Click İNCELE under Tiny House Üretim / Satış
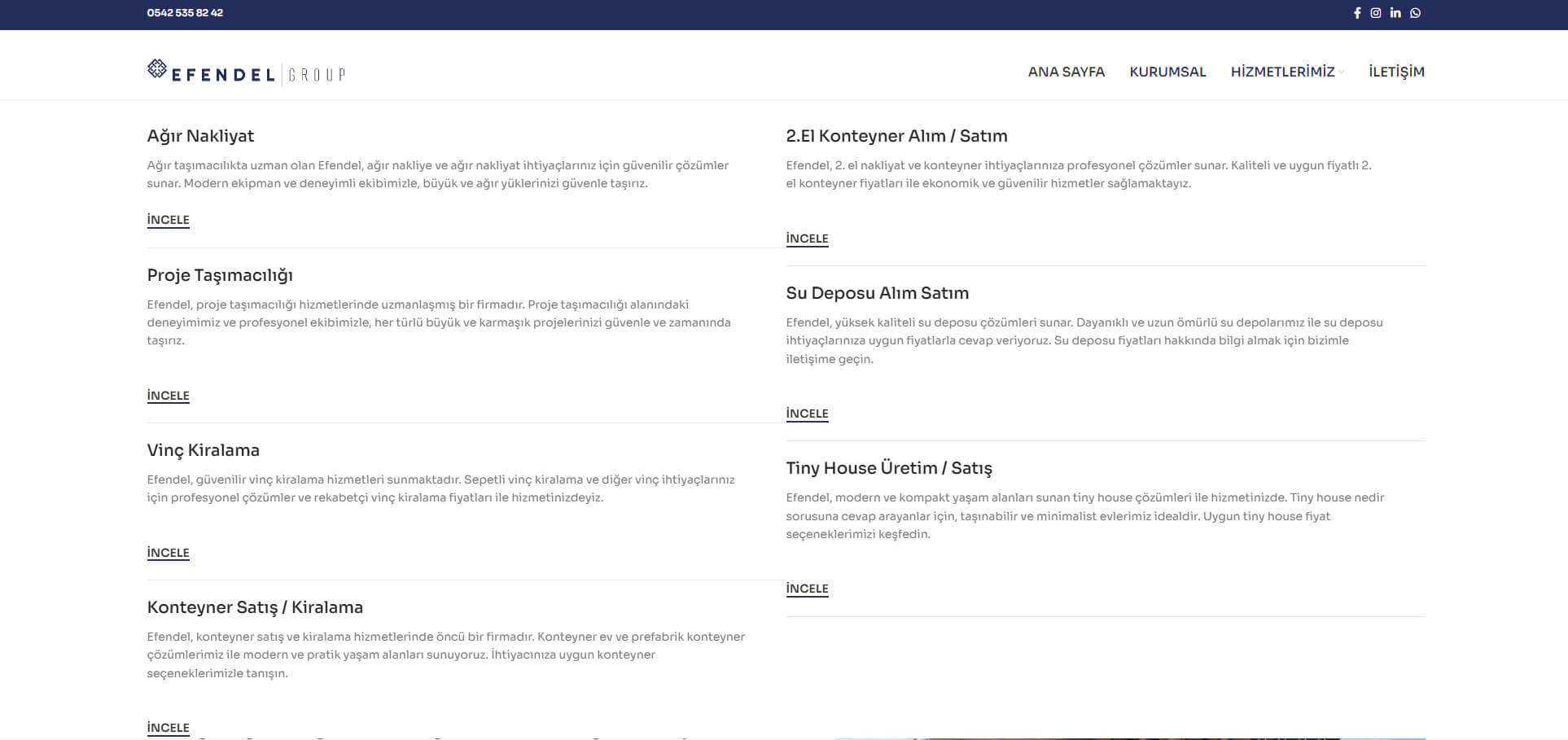This screenshot has height=740, width=1568. pyautogui.click(x=807, y=589)
